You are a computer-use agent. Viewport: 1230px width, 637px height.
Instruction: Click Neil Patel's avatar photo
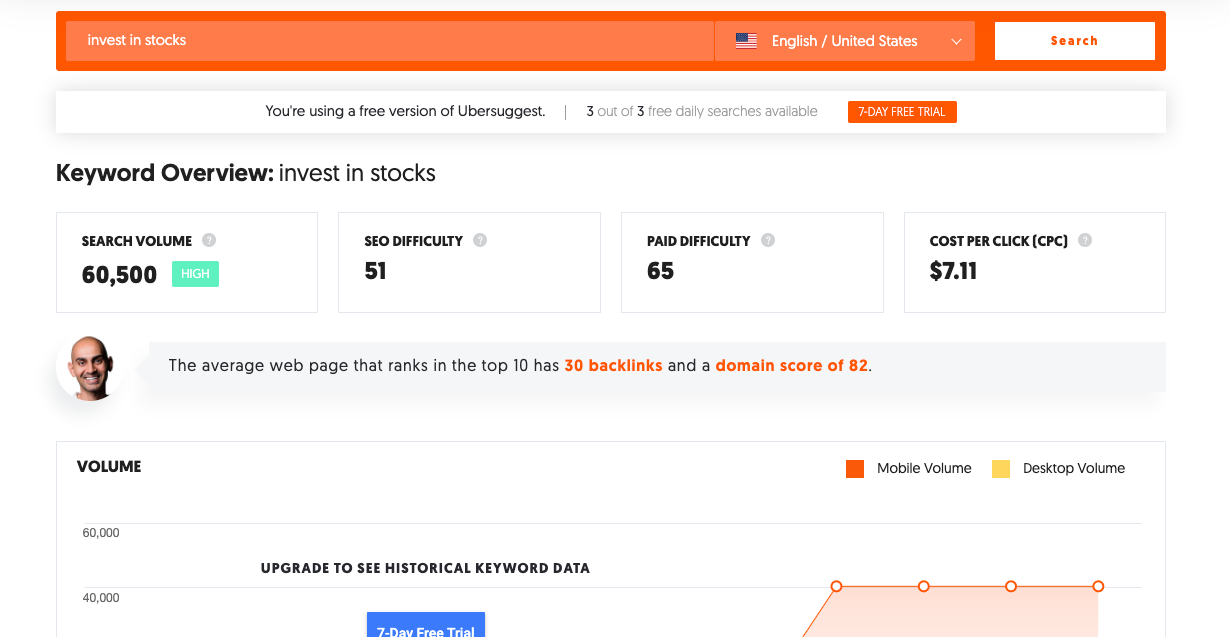90,367
